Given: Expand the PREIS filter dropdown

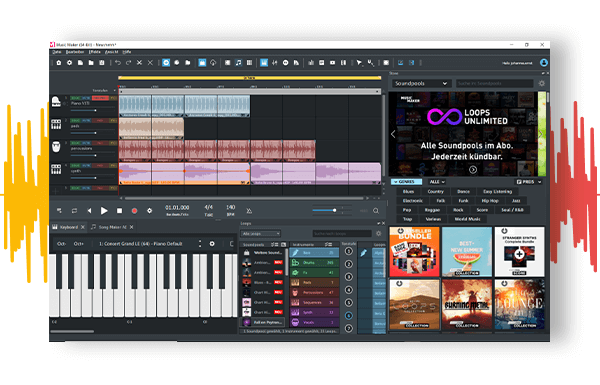Looking at the screenshot, I should [x=529, y=182].
